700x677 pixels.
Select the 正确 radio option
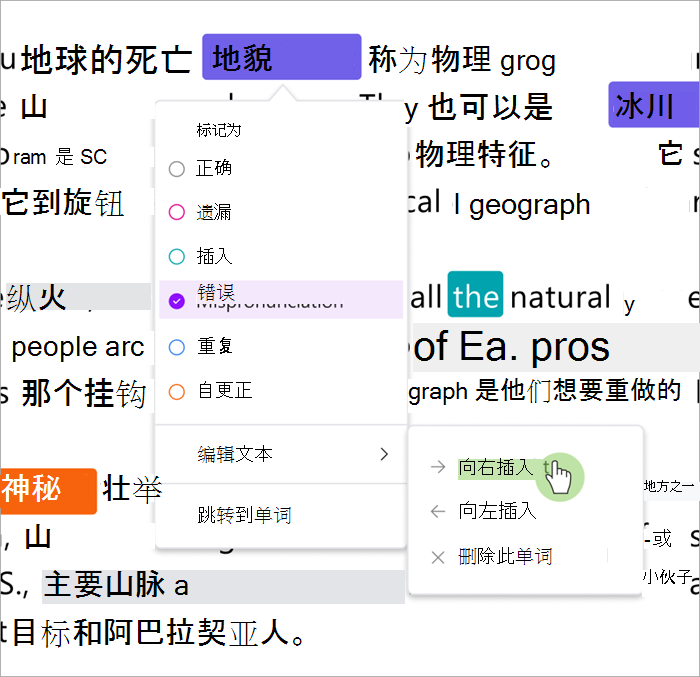coord(281,169)
